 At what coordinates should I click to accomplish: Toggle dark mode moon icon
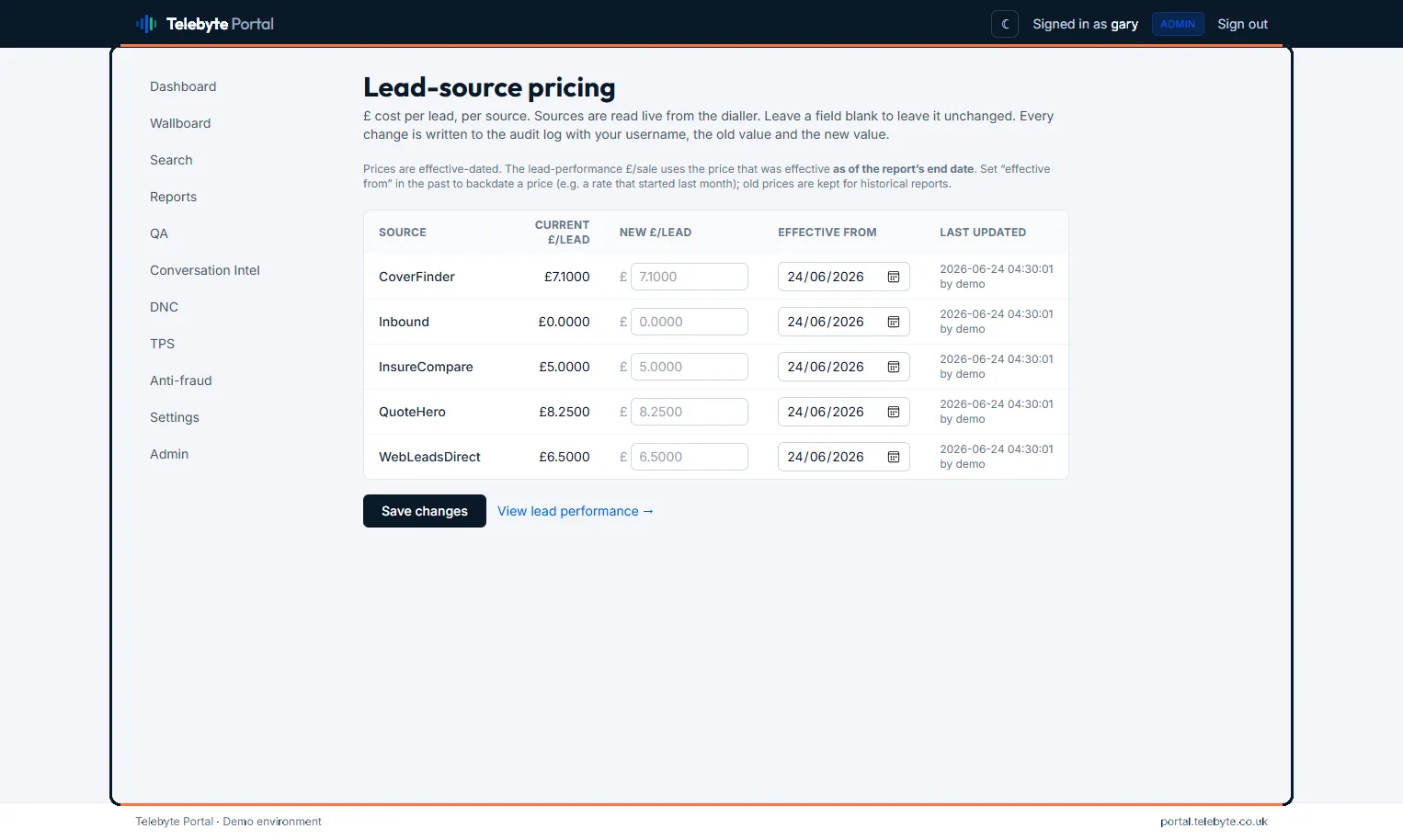coord(1005,24)
